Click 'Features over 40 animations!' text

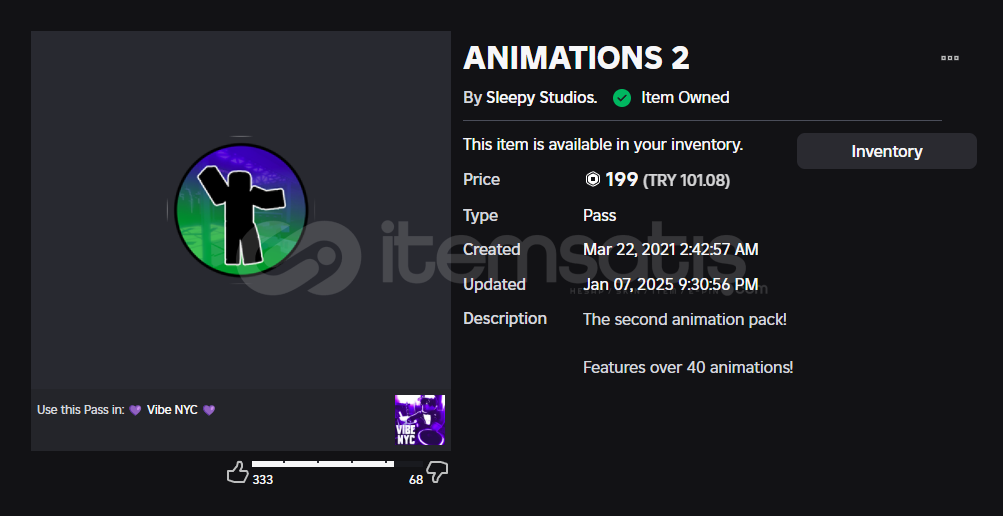pyautogui.click(x=688, y=368)
